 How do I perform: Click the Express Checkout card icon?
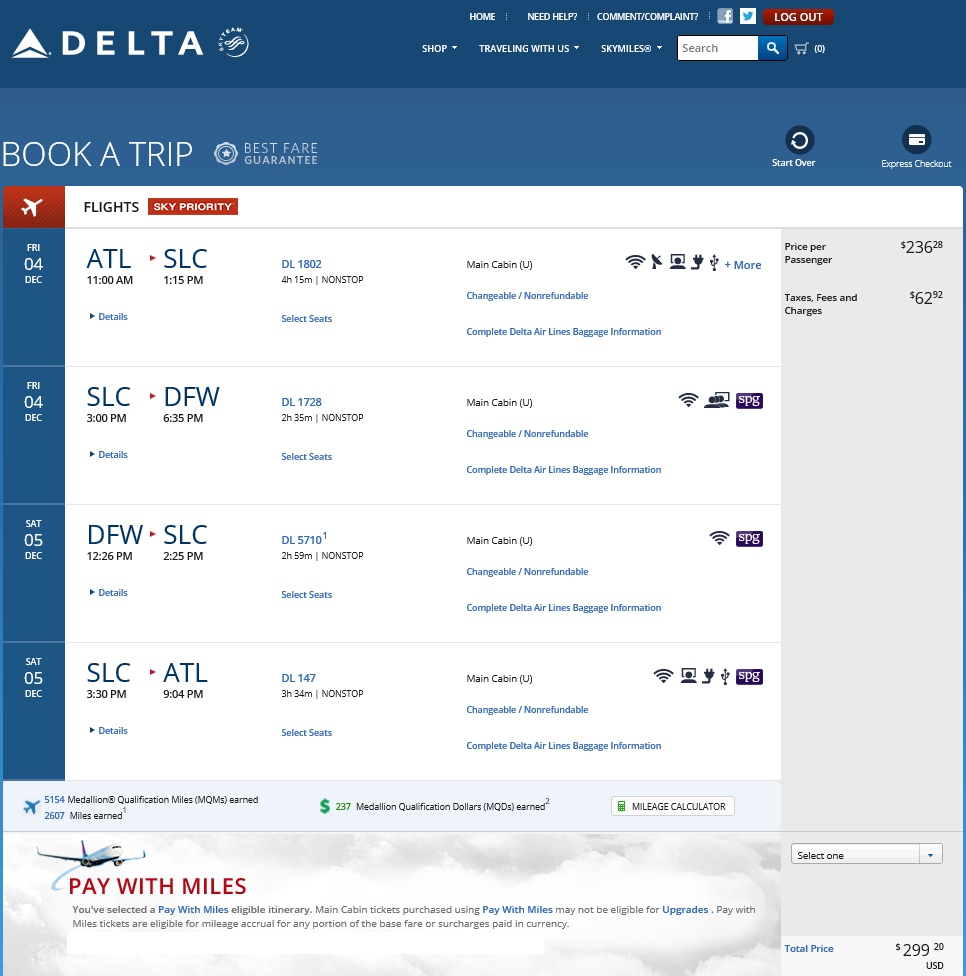point(916,139)
